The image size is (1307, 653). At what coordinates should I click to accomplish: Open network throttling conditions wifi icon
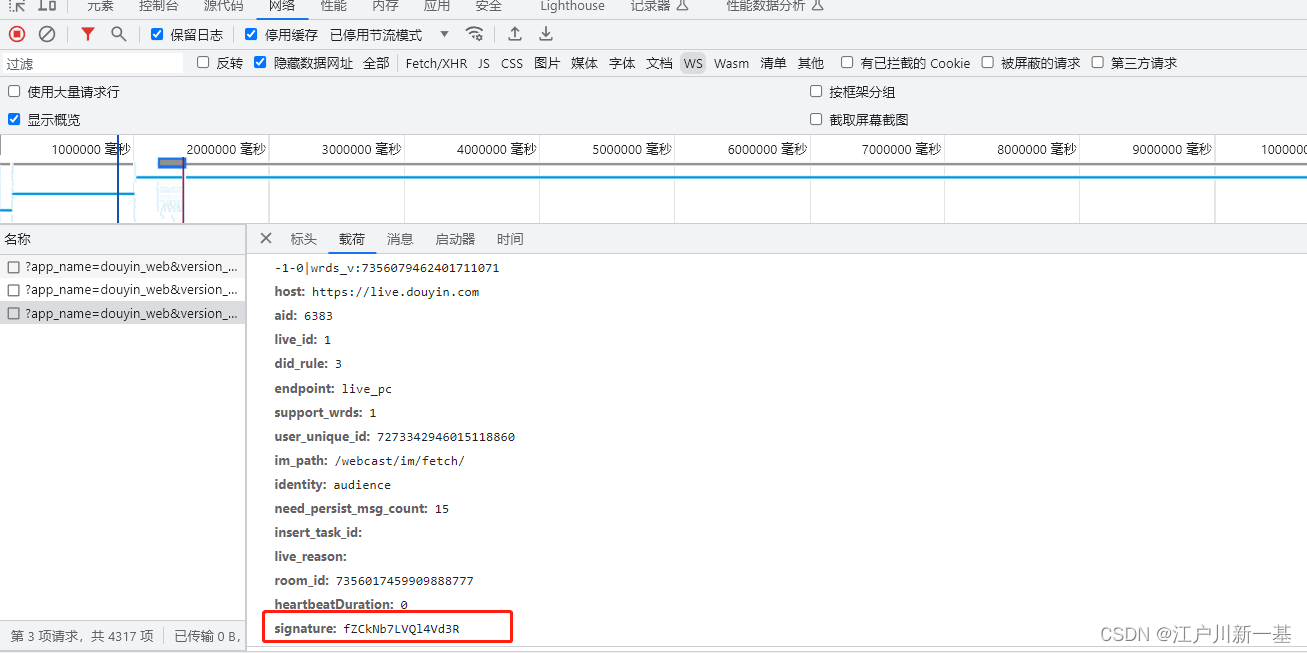click(474, 33)
